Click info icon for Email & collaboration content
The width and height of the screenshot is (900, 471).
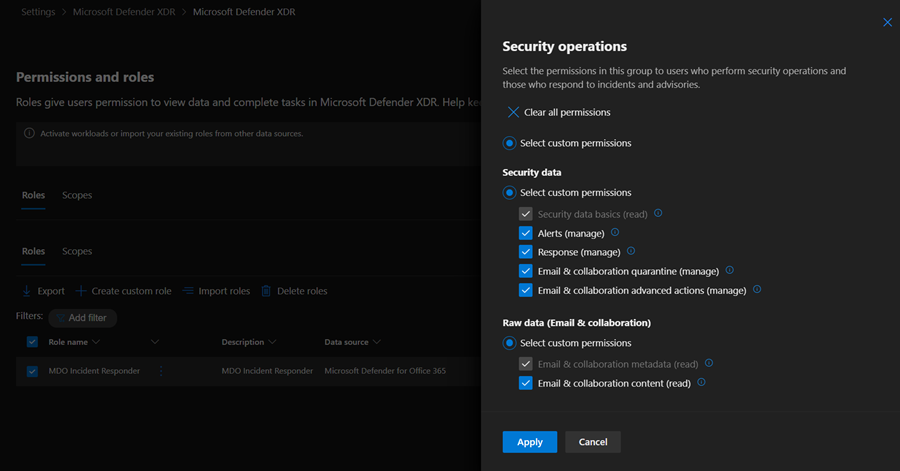pyautogui.click(x=701, y=383)
